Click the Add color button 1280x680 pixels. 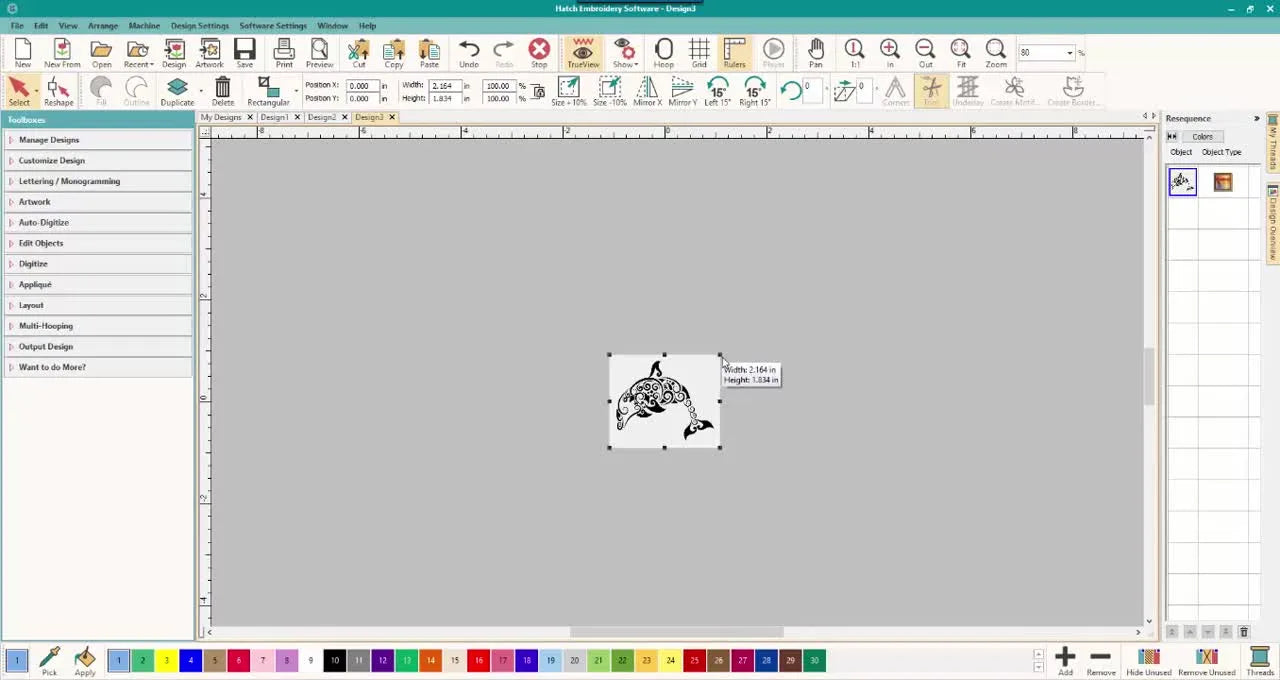1065,657
